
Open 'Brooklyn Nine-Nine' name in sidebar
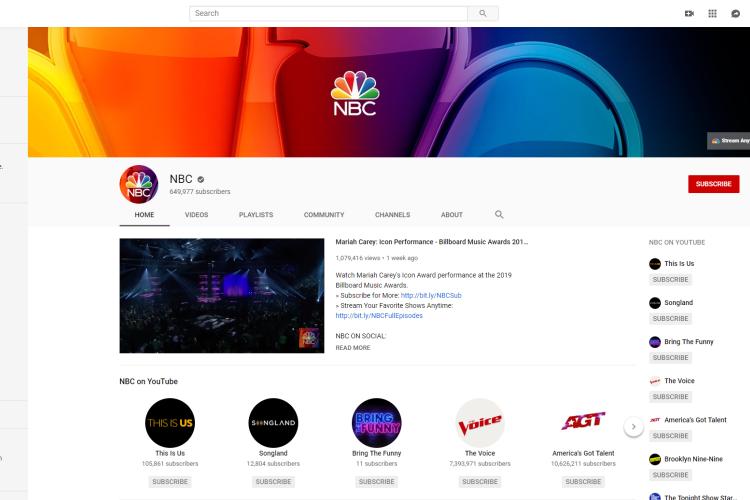pos(694,459)
